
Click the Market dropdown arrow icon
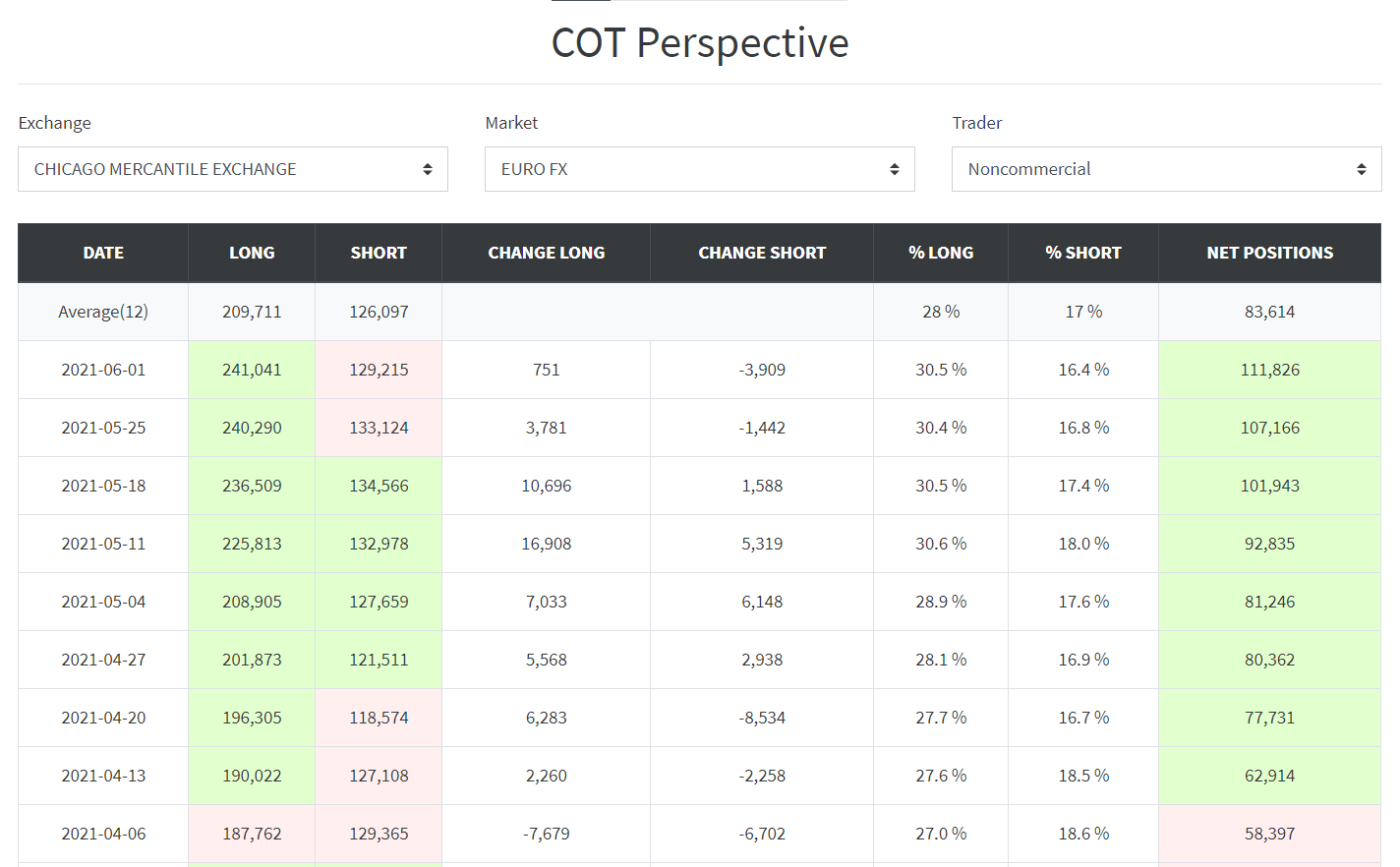coord(895,168)
